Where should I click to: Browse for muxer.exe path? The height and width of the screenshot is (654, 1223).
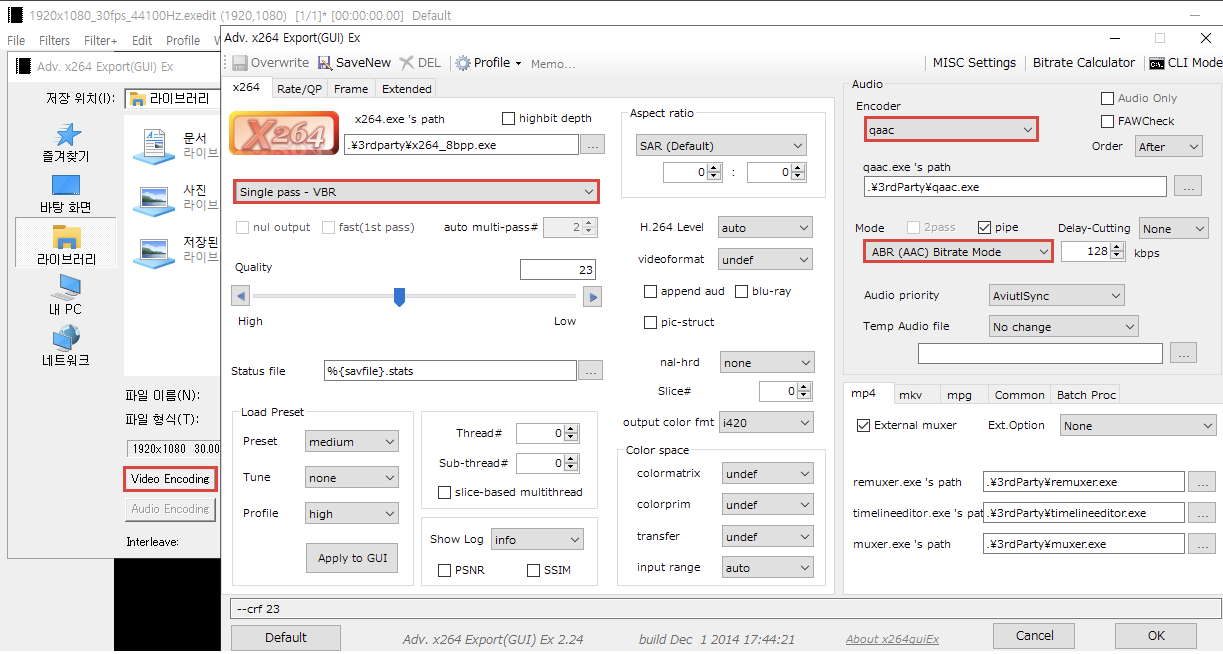[x=1203, y=544]
